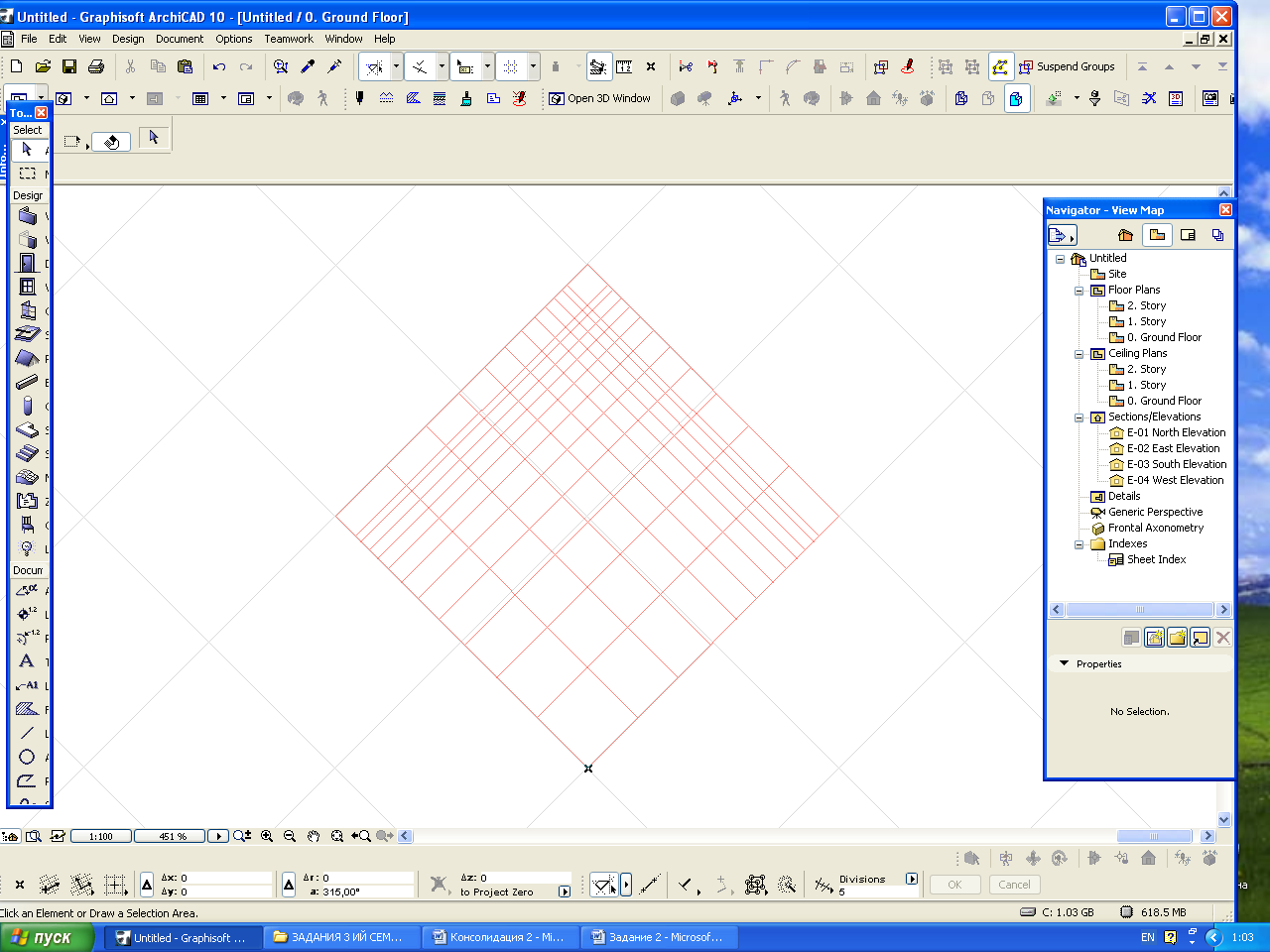Click the Pan hand icon

pos(314,836)
